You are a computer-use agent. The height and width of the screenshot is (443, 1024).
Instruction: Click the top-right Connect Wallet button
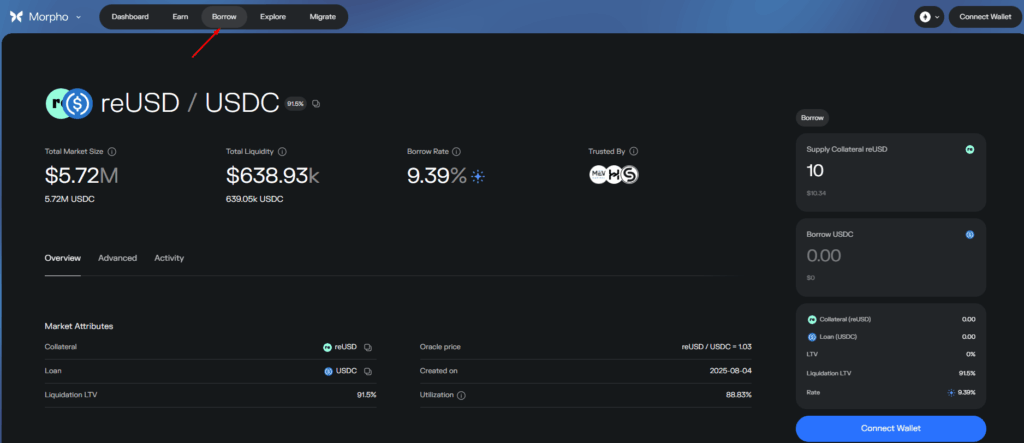pos(985,17)
